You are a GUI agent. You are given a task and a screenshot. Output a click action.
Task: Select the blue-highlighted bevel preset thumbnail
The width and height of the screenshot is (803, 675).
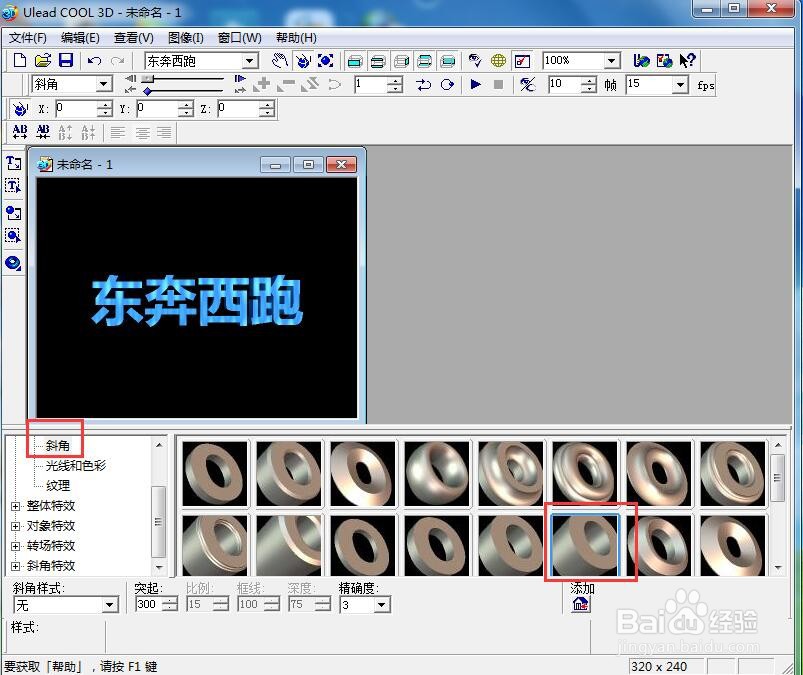pos(584,544)
